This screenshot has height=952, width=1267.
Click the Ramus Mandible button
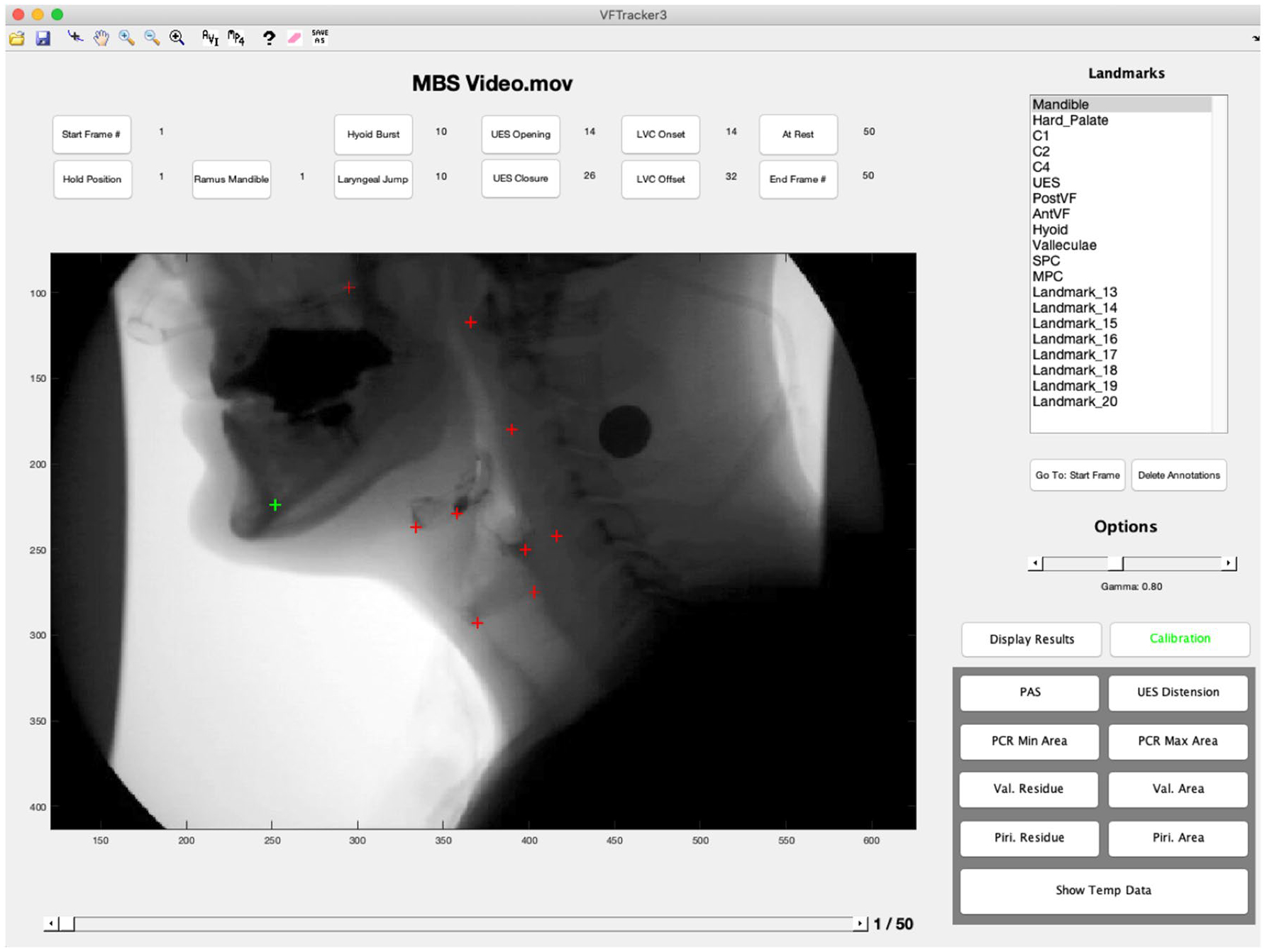click(231, 179)
